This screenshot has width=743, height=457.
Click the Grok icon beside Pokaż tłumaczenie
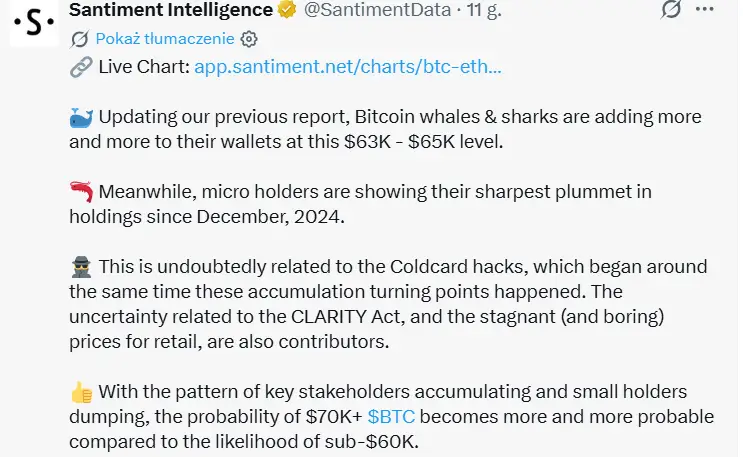point(79,39)
